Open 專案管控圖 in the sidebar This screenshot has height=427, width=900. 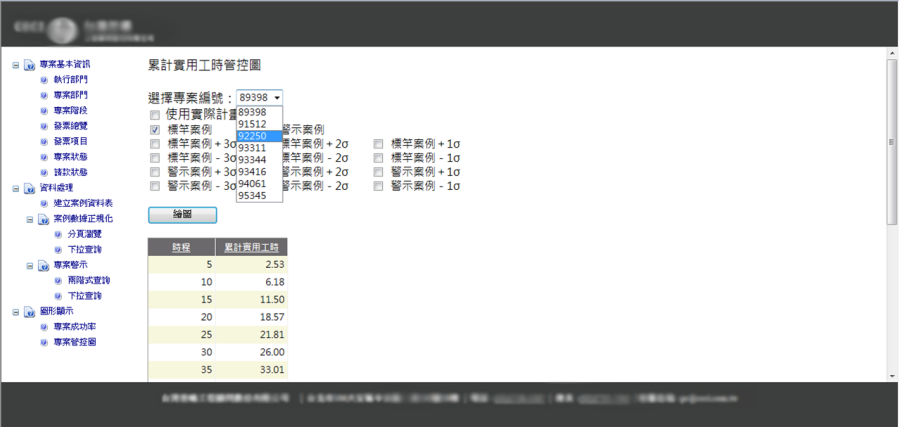click(74, 342)
